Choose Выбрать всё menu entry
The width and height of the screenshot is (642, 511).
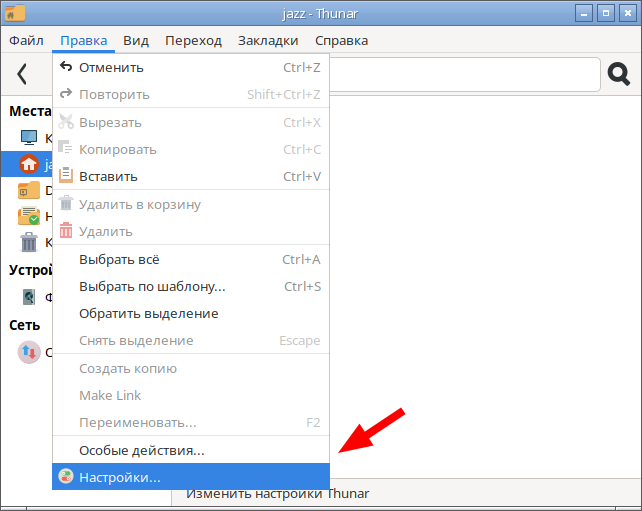click(191, 260)
